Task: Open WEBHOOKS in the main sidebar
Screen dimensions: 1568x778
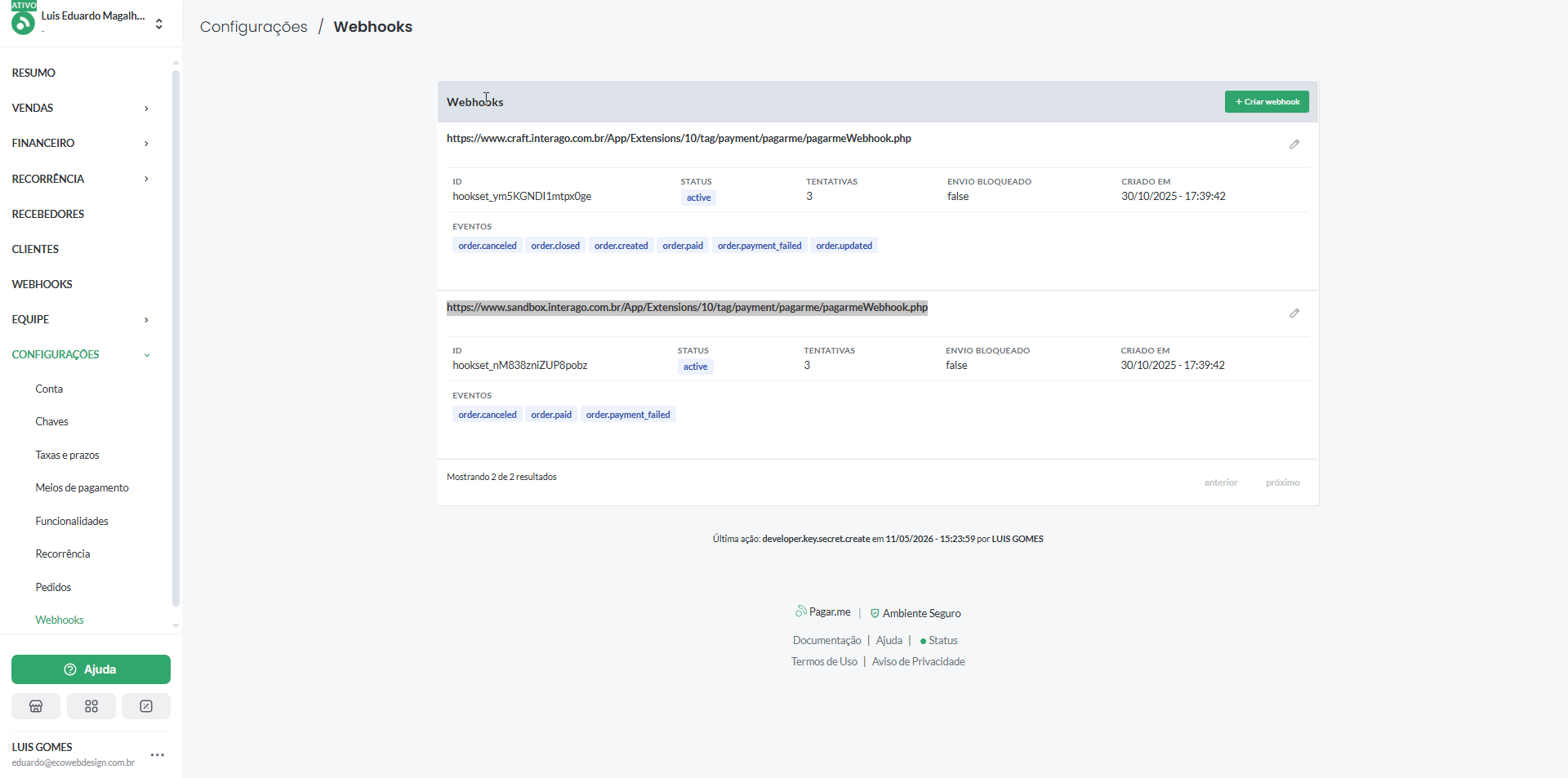Action: coord(42,284)
